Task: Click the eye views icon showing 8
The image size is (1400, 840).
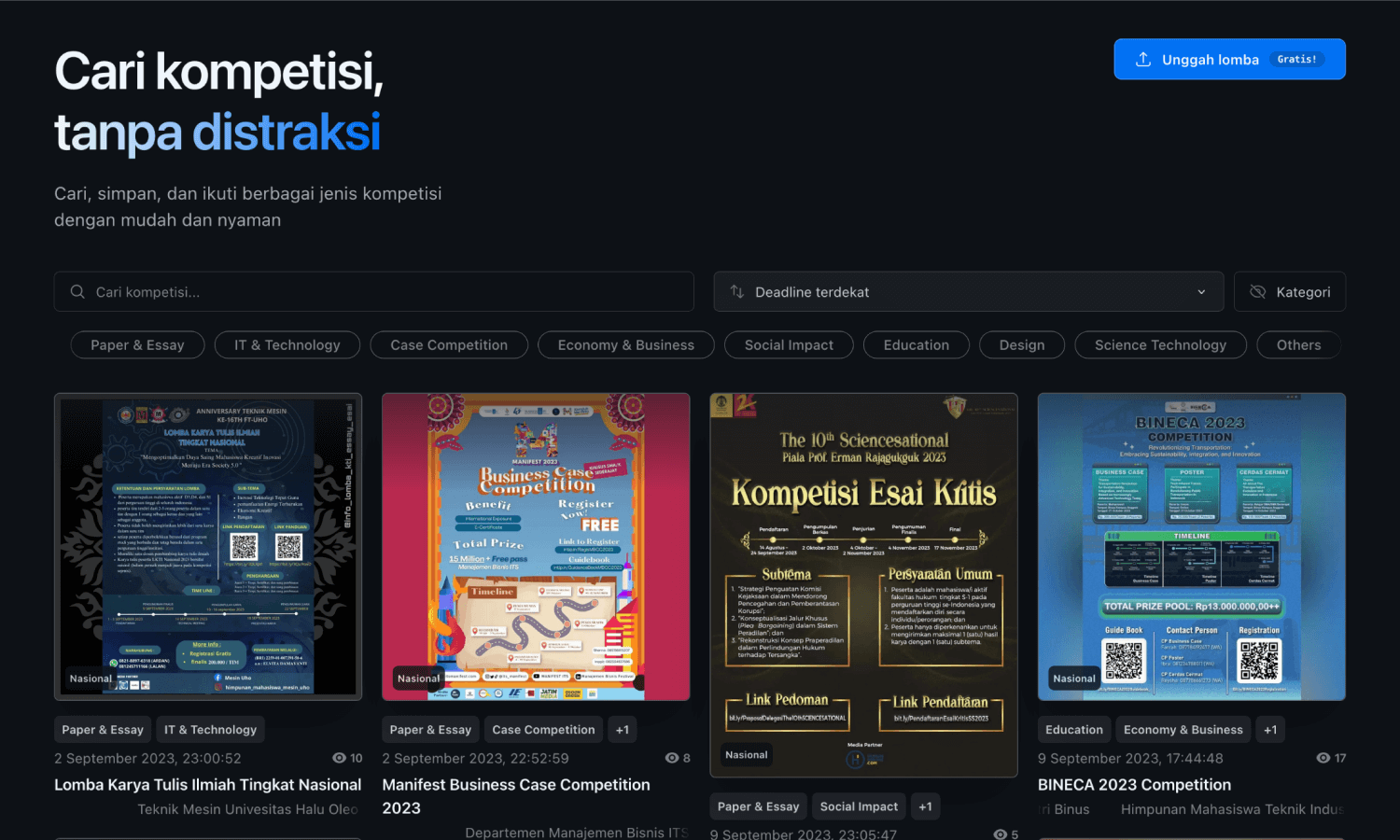Action: tap(671, 758)
